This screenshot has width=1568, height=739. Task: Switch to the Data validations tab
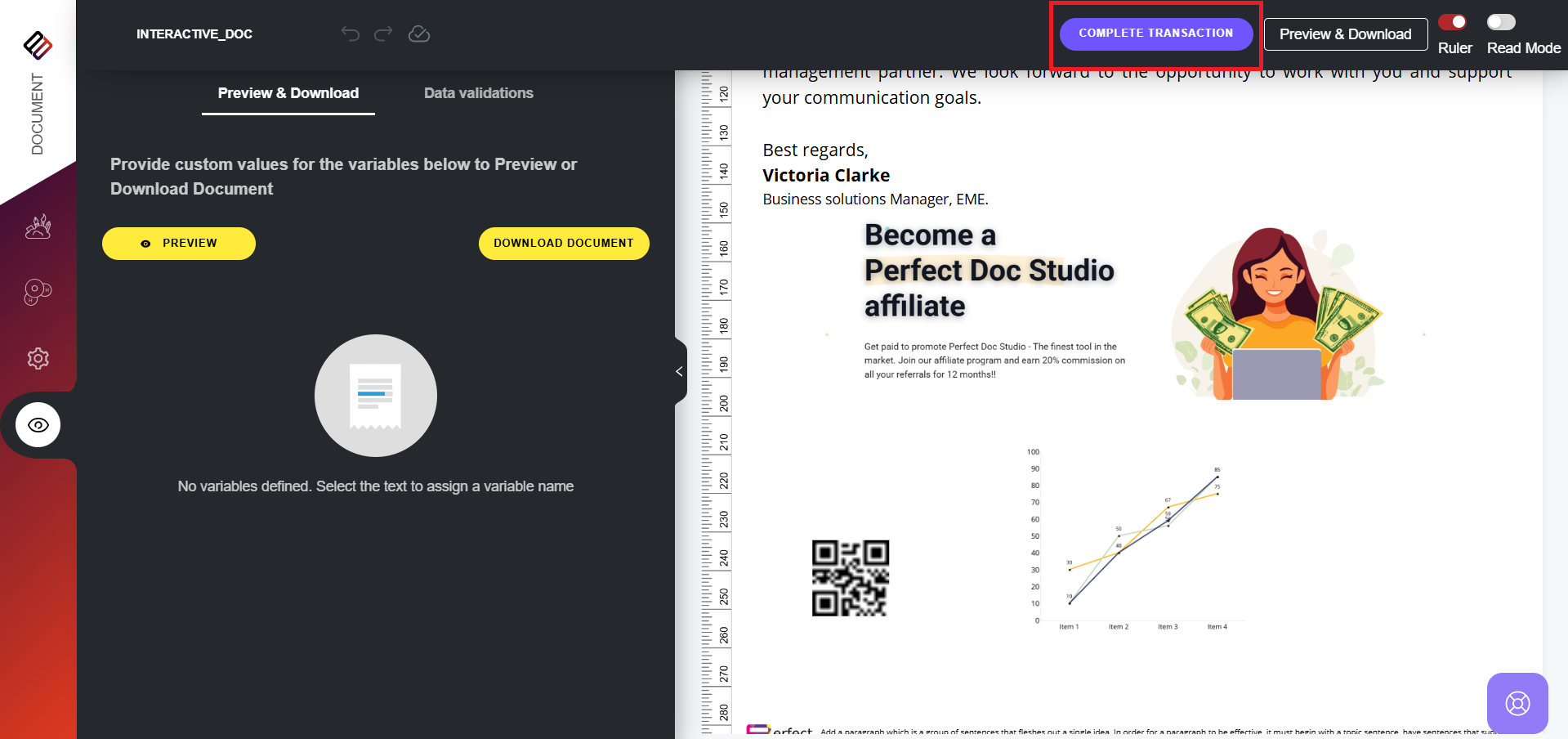click(x=478, y=93)
